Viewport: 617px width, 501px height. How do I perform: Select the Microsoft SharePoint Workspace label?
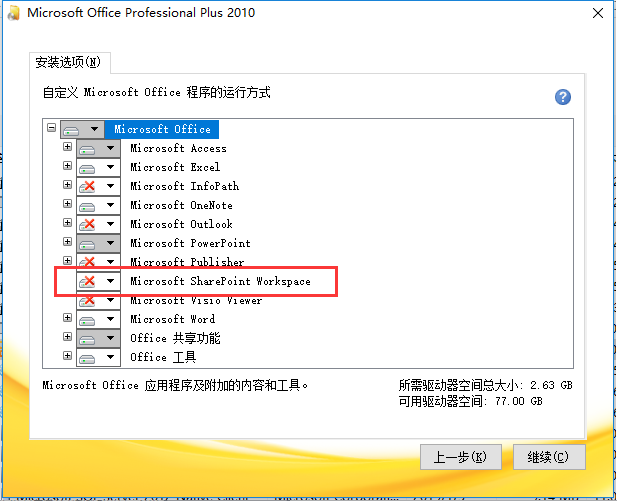(220, 281)
